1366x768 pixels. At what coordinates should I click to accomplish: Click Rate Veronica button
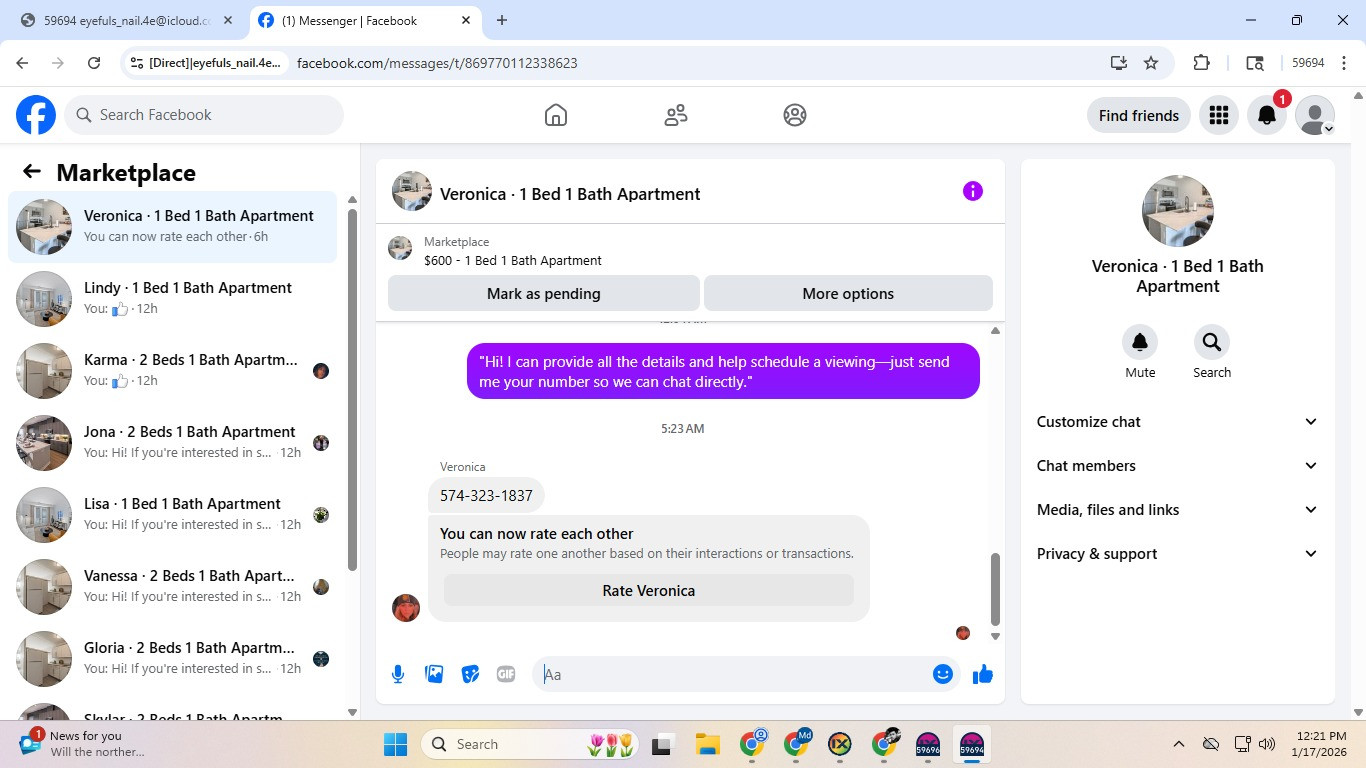click(649, 591)
